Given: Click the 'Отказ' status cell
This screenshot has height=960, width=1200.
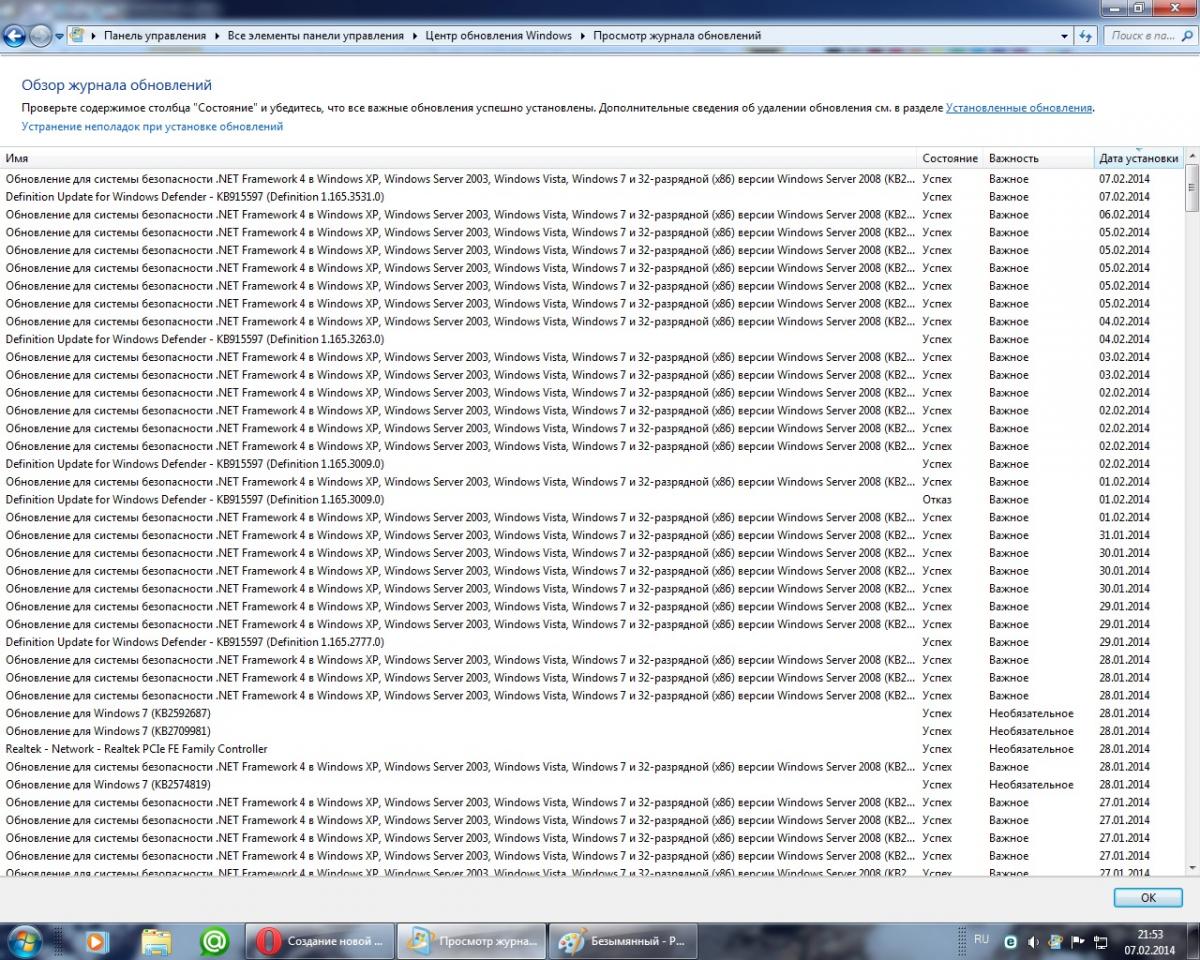Looking at the screenshot, I should pyautogui.click(x=936, y=500).
